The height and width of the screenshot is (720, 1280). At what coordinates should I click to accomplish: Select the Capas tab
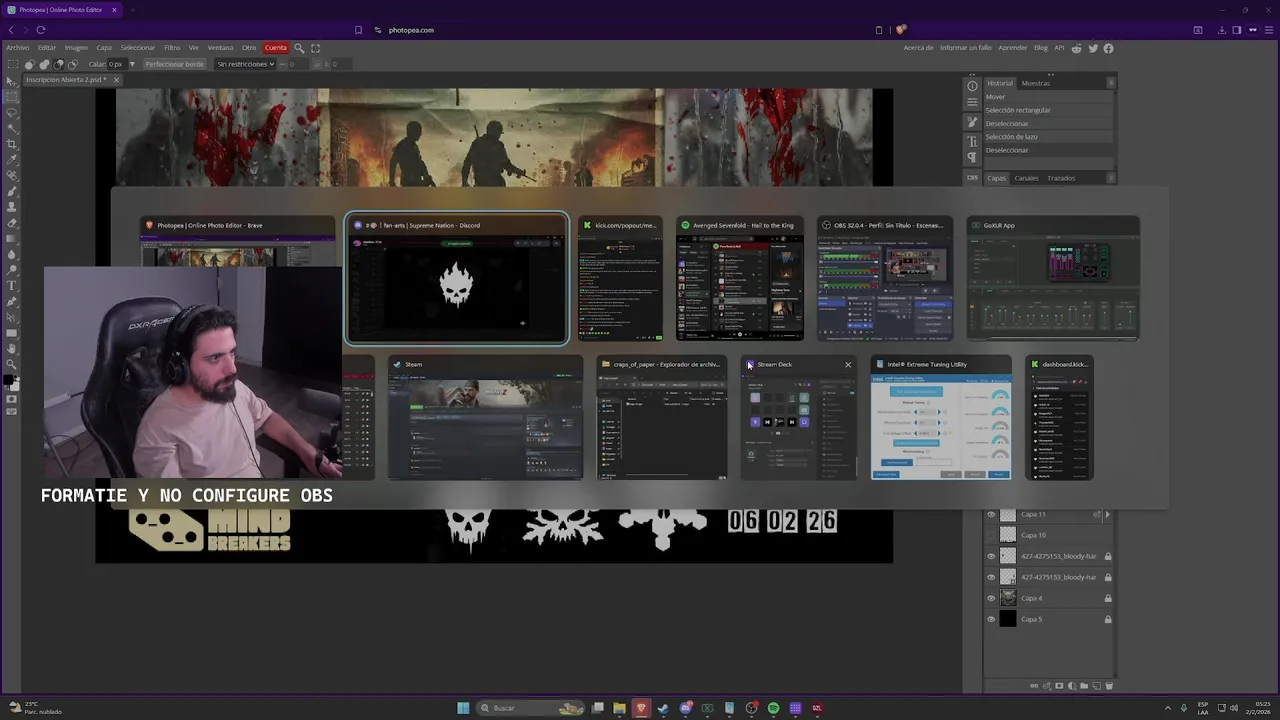click(x=997, y=178)
